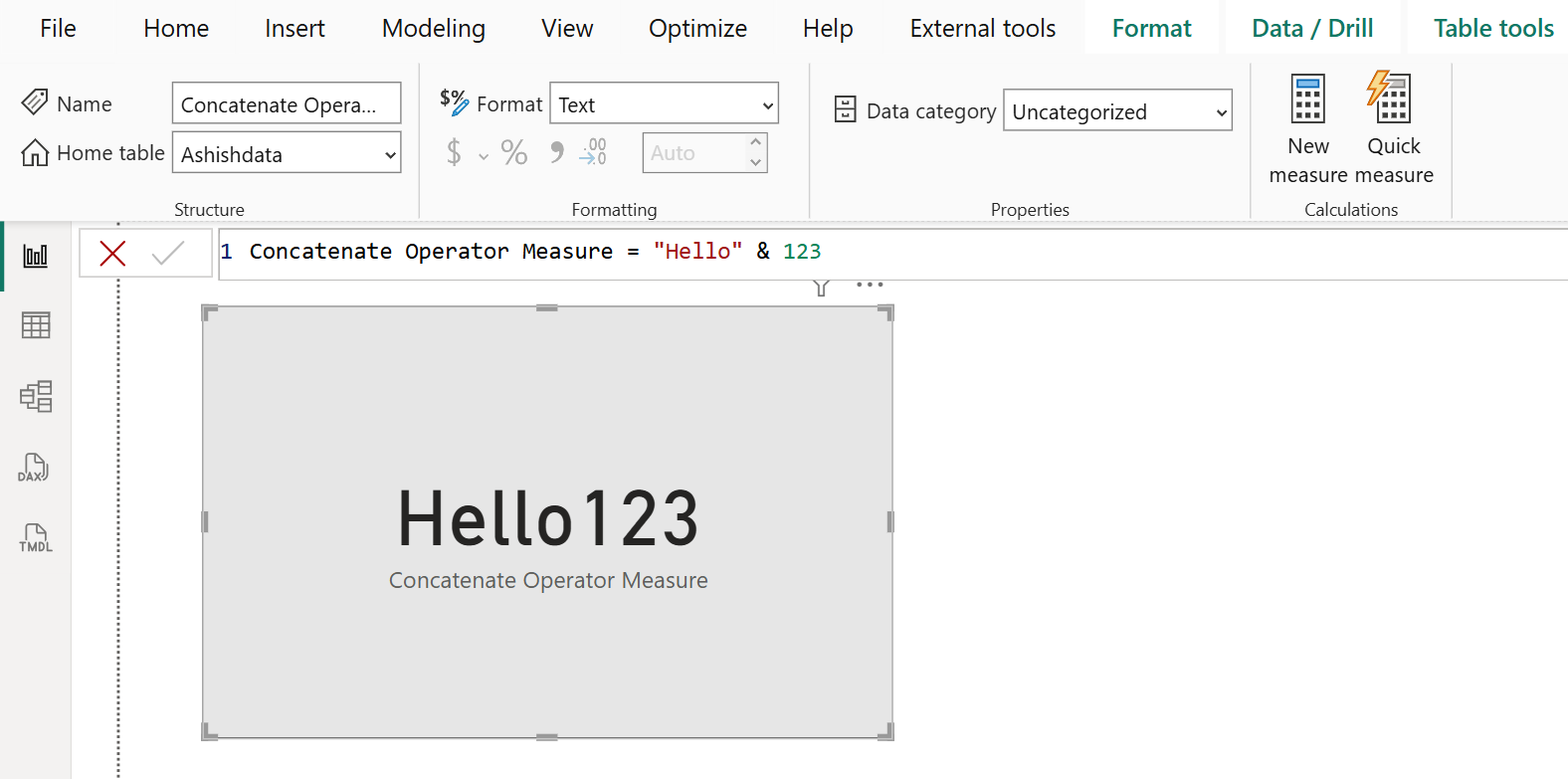Open TMDL view icon
The width and height of the screenshot is (1568, 779).
[36, 538]
